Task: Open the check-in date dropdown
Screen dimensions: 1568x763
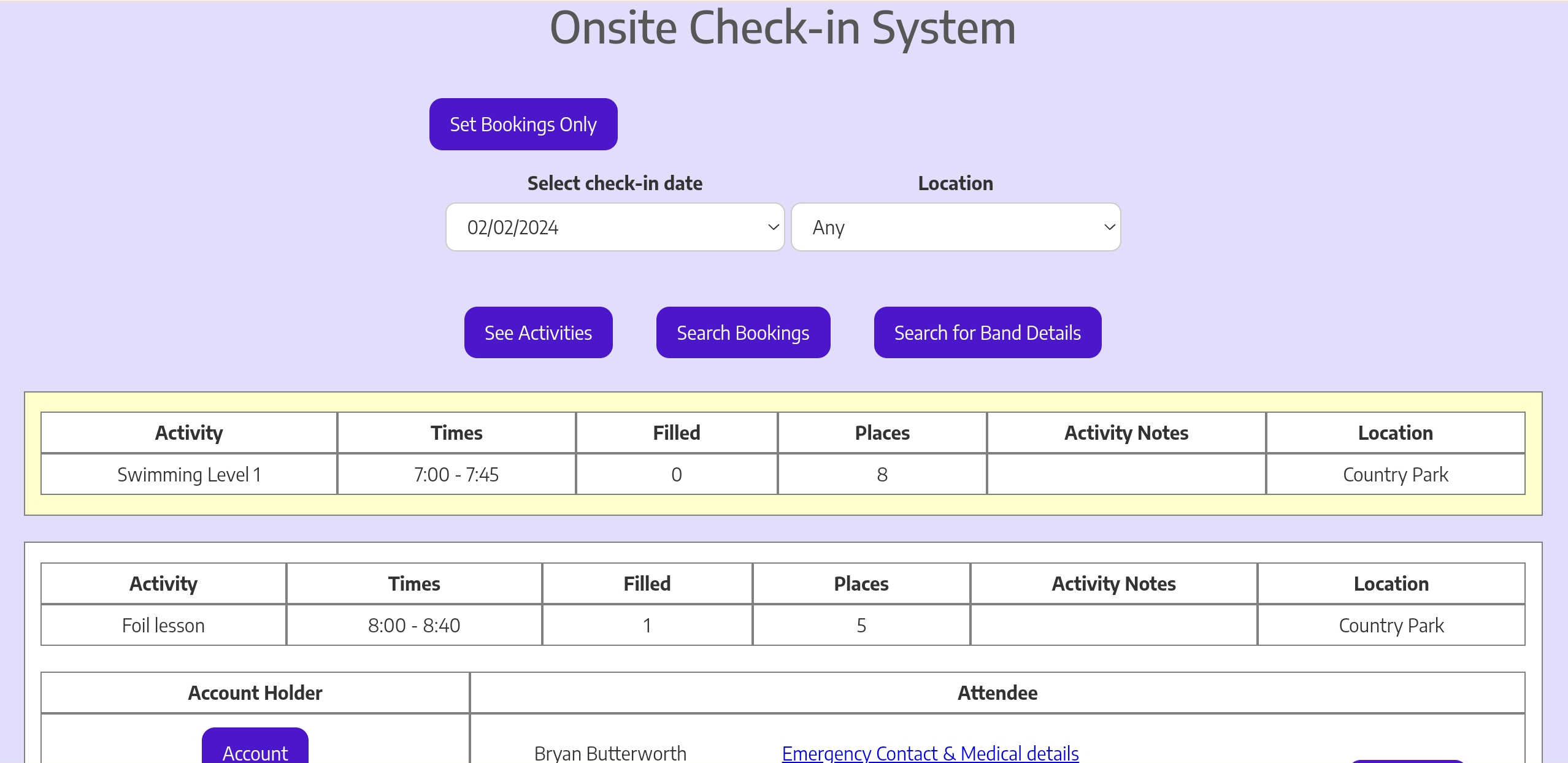Action: pyautogui.click(x=615, y=227)
